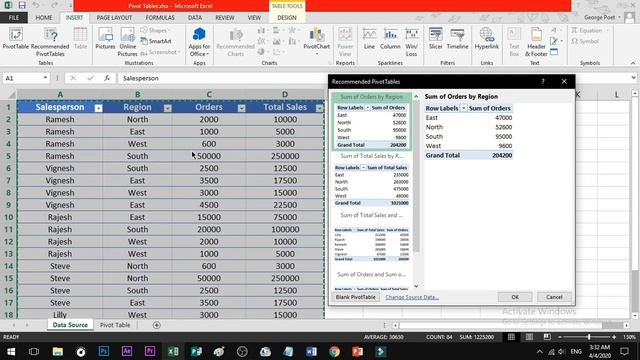Click the Power View icon
This screenshot has width=640, height=360.
345,42
